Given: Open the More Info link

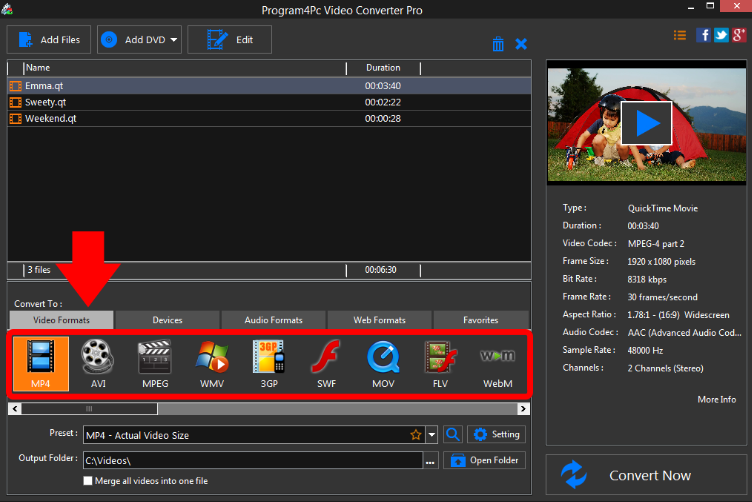Looking at the screenshot, I should (716, 400).
